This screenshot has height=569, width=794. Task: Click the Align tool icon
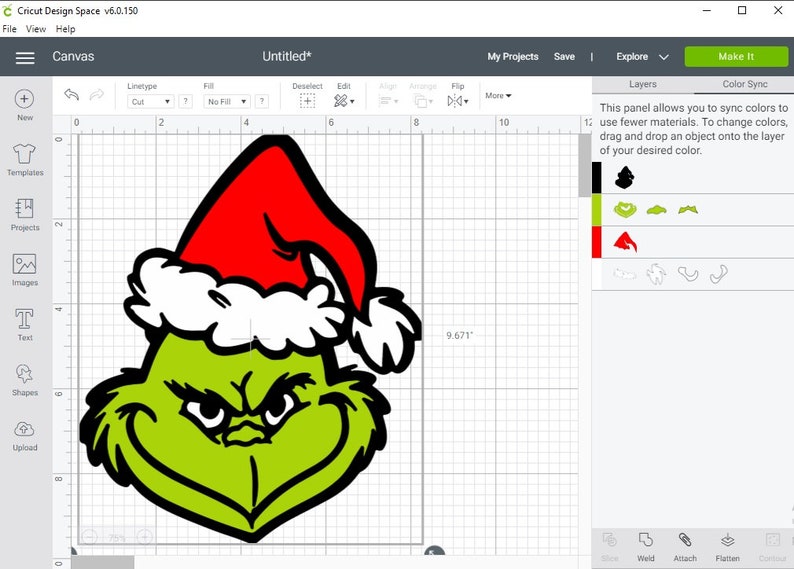click(x=388, y=101)
